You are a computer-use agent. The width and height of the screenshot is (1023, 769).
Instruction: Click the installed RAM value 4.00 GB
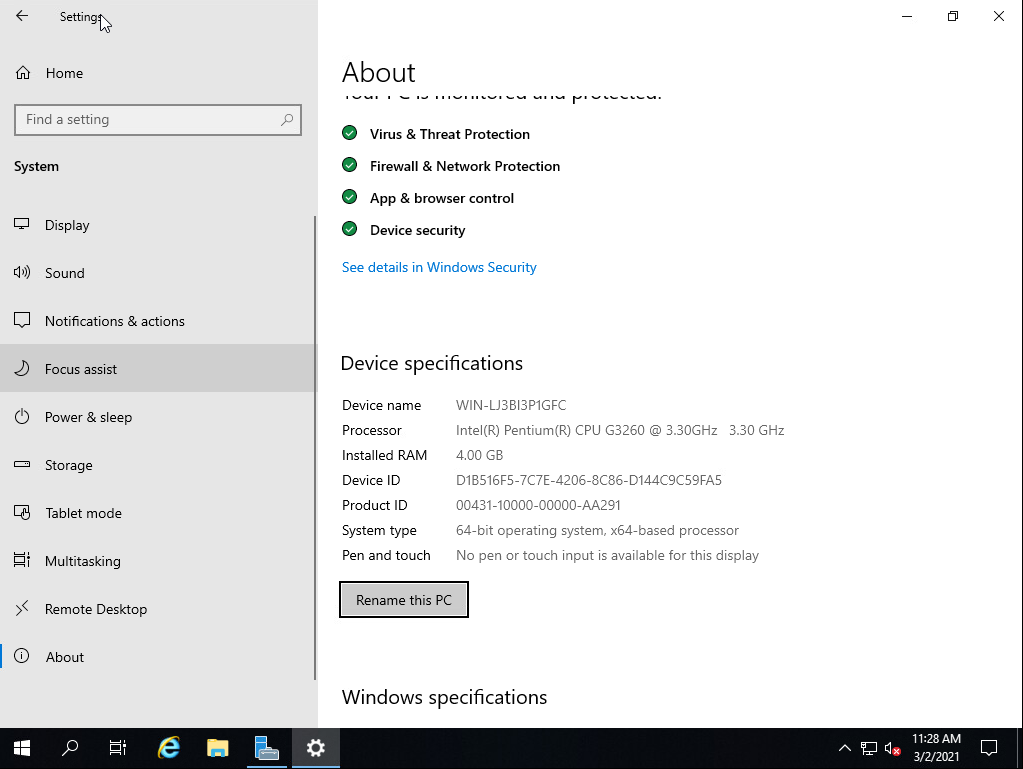coord(480,455)
